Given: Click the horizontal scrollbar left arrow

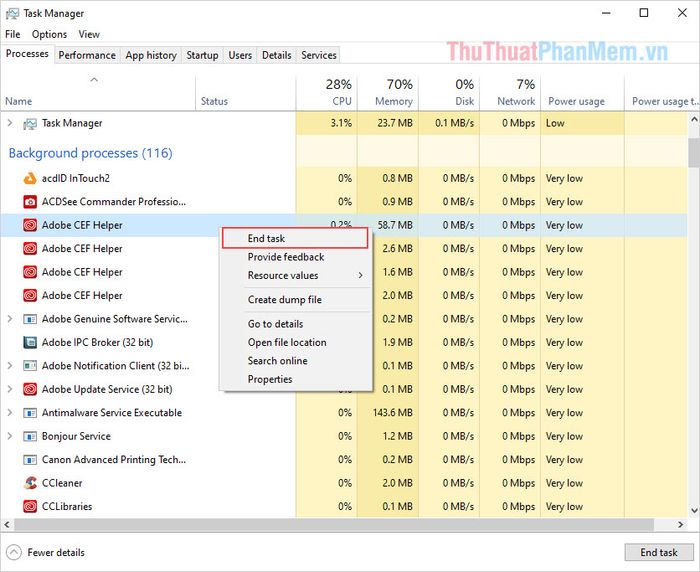Looking at the screenshot, I should pos(7,524).
